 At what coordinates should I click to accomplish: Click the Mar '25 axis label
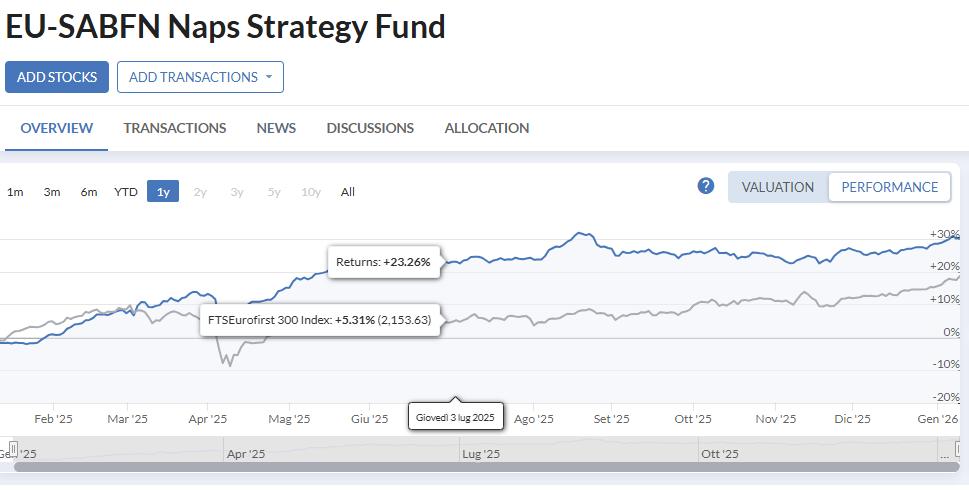(x=127, y=419)
